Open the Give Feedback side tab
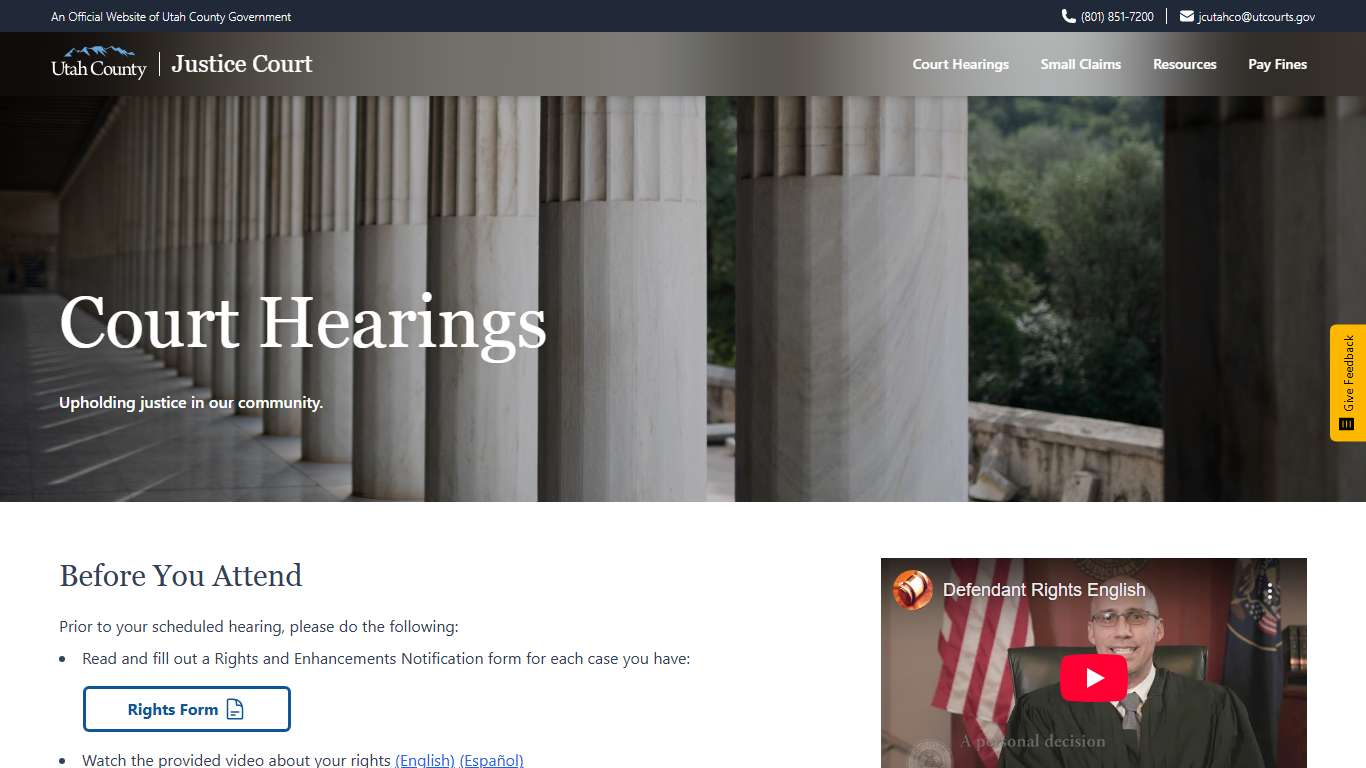Image resolution: width=1366 pixels, height=768 pixels. (x=1348, y=383)
